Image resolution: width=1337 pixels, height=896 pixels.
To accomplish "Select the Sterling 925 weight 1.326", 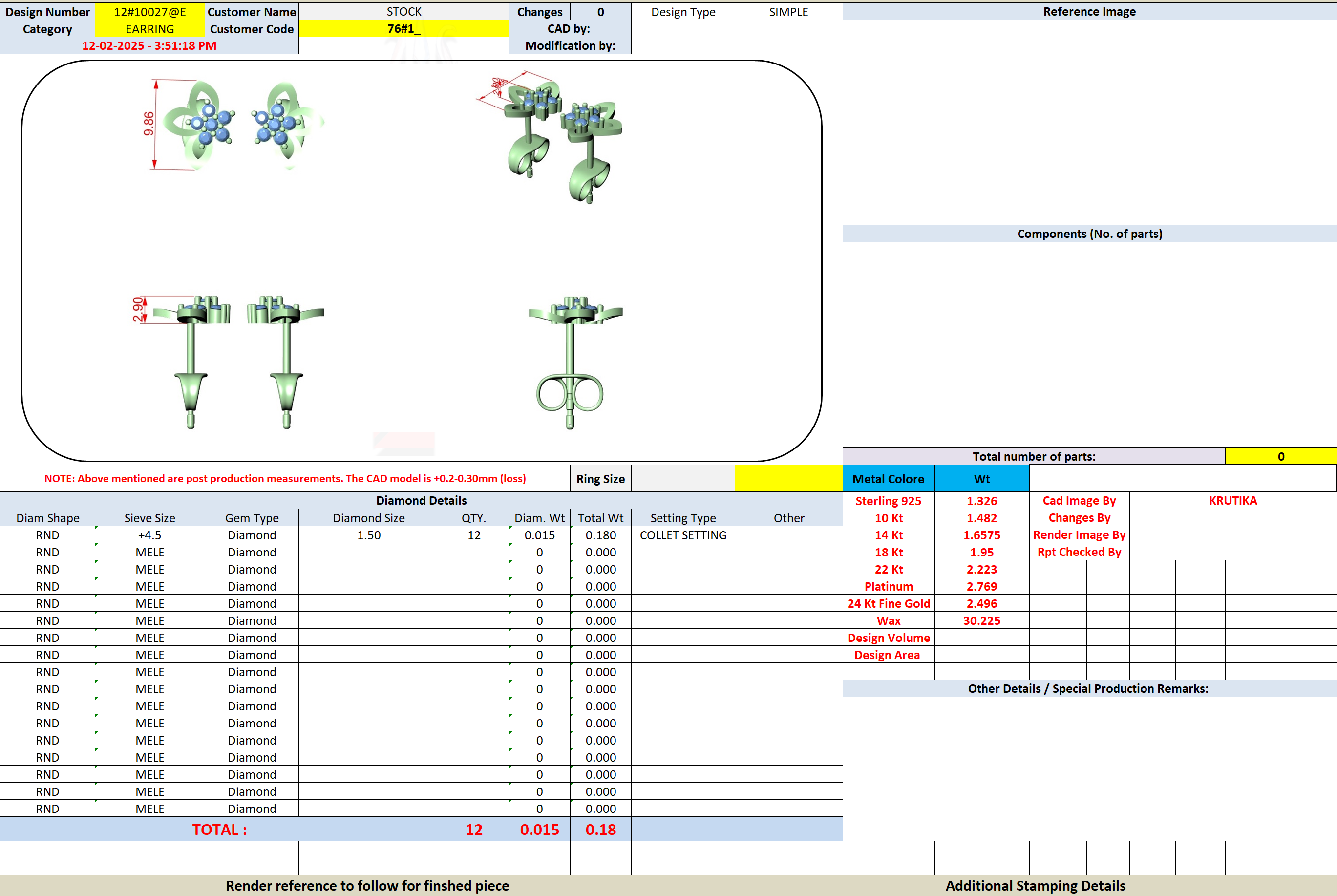I will pyautogui.click(x=981, y=501).
